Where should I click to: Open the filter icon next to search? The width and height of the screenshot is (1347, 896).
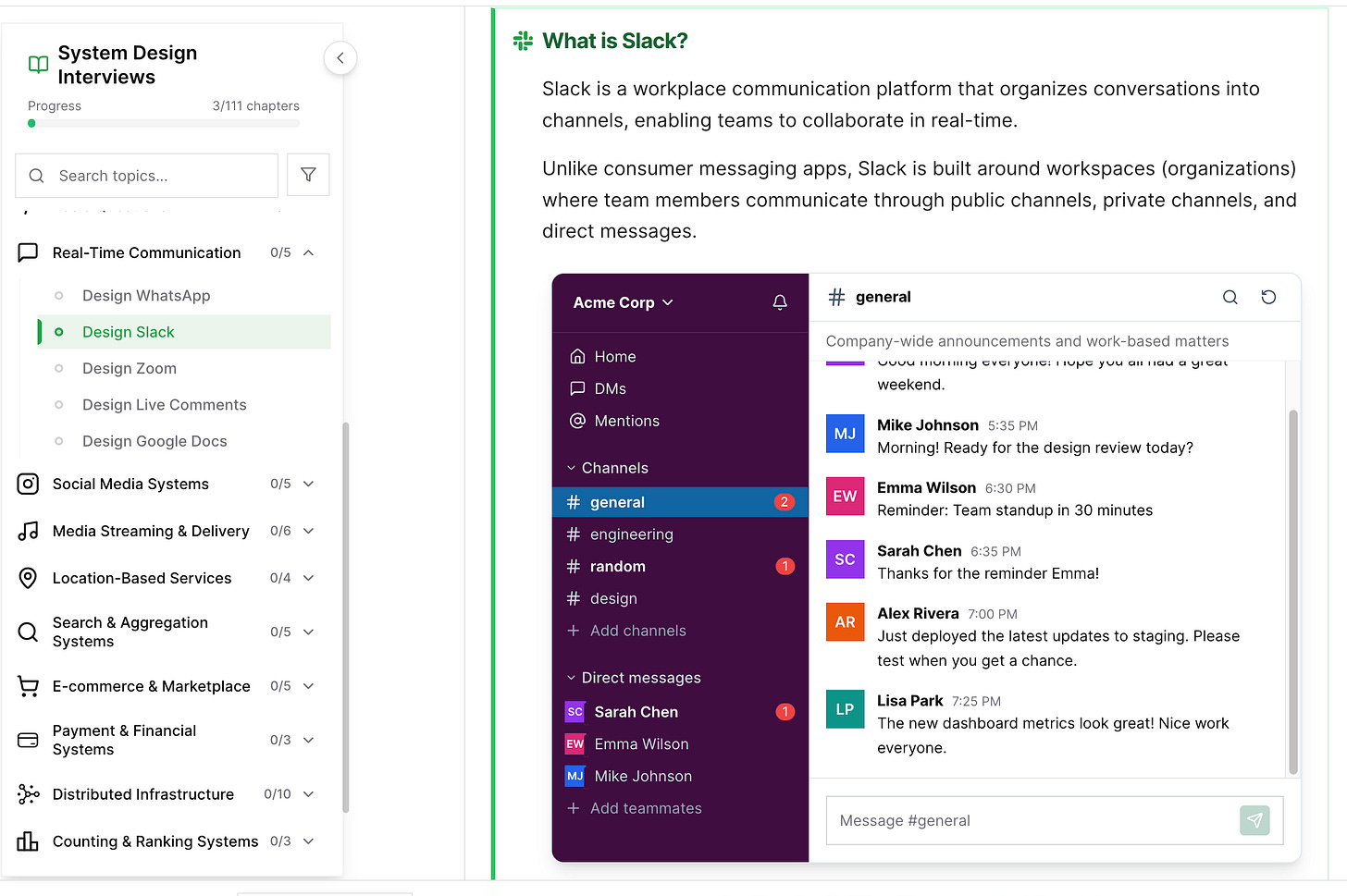pyautogui.click(x=308, y=175)
